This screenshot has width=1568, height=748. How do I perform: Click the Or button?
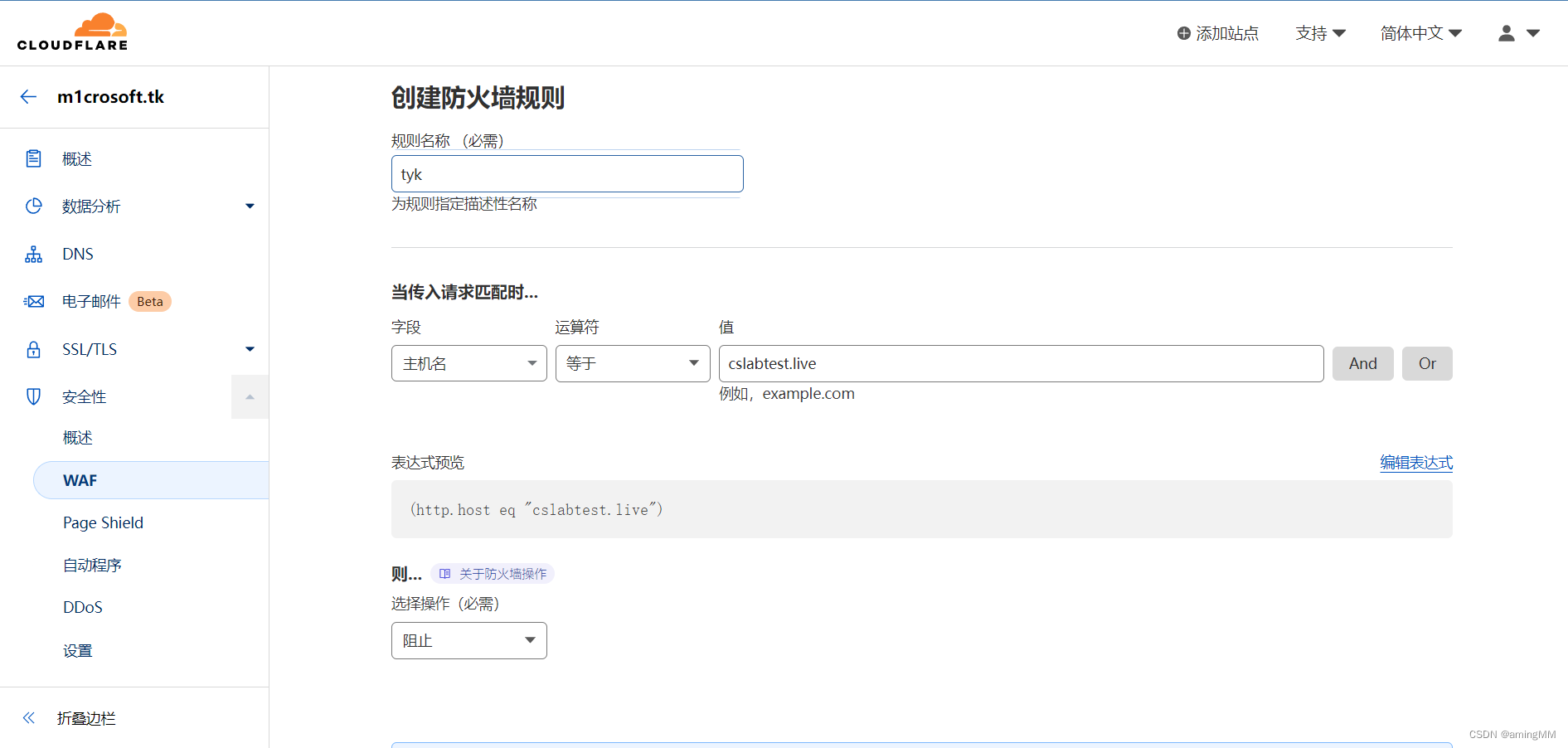pyautogui.click(x=1427, y=363)
